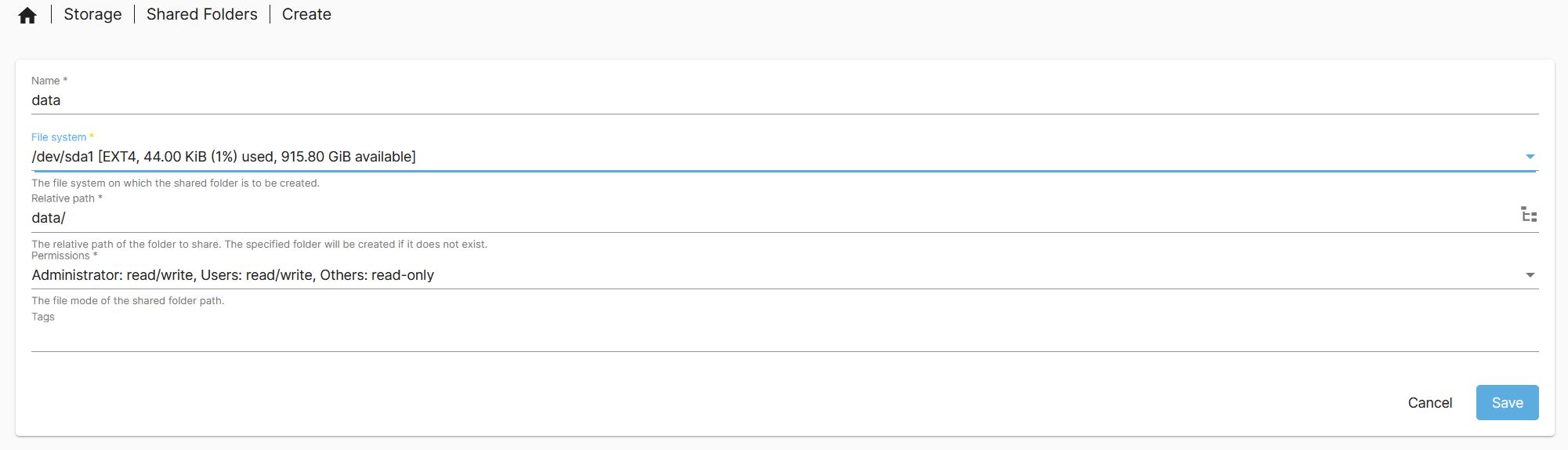Expand the File system dropdown arrow
This screenshot has height=450, width=1568.
click(1530, 157)
